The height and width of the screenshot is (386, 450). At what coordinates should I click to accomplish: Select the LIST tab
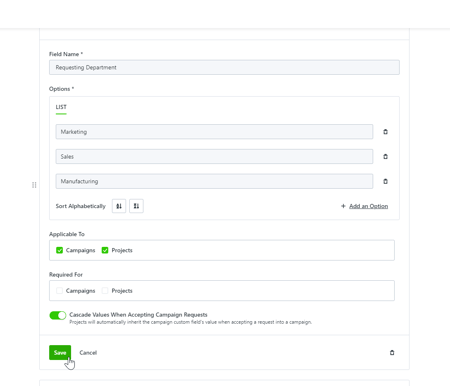(61, 107)
